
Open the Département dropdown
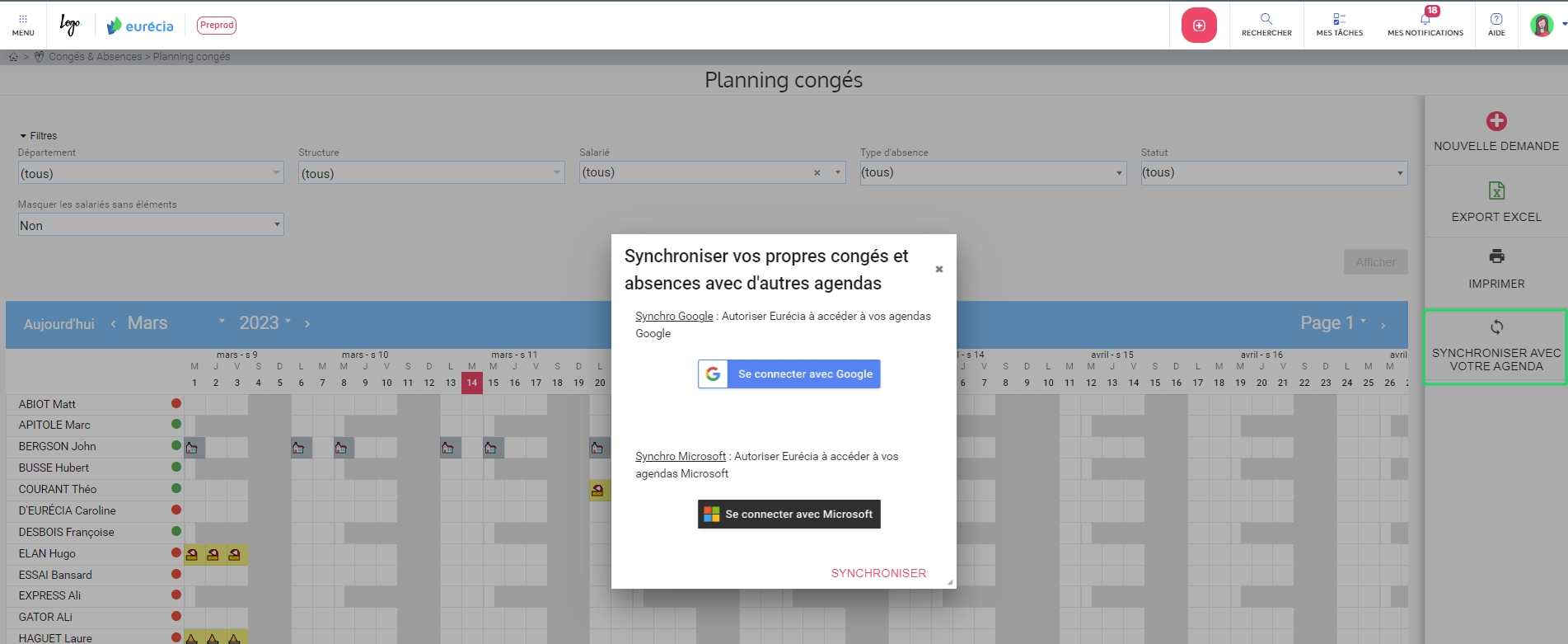[151, 173]
